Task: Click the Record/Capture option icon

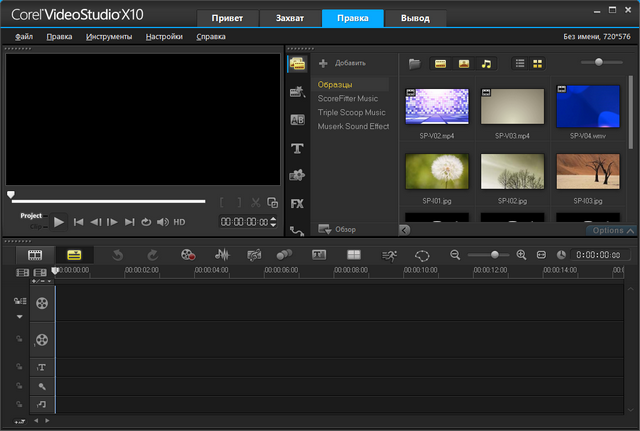Action: pos(188,255)
